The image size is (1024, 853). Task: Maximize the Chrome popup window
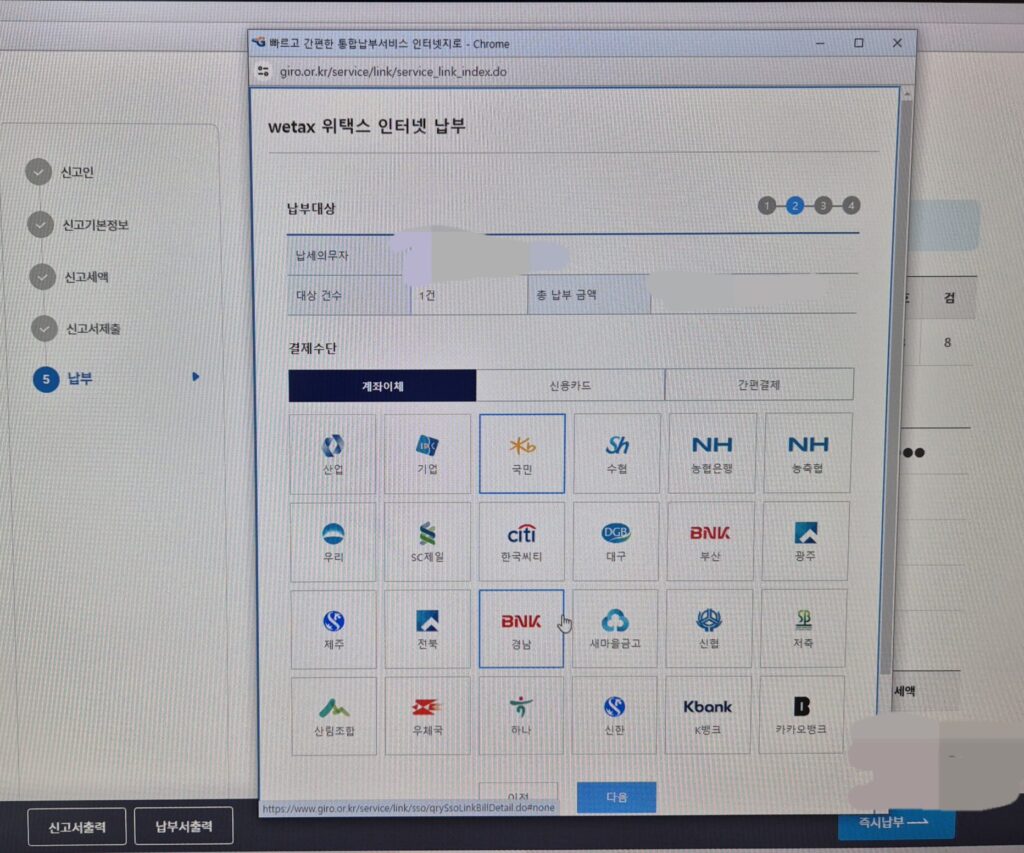[859, 43]
